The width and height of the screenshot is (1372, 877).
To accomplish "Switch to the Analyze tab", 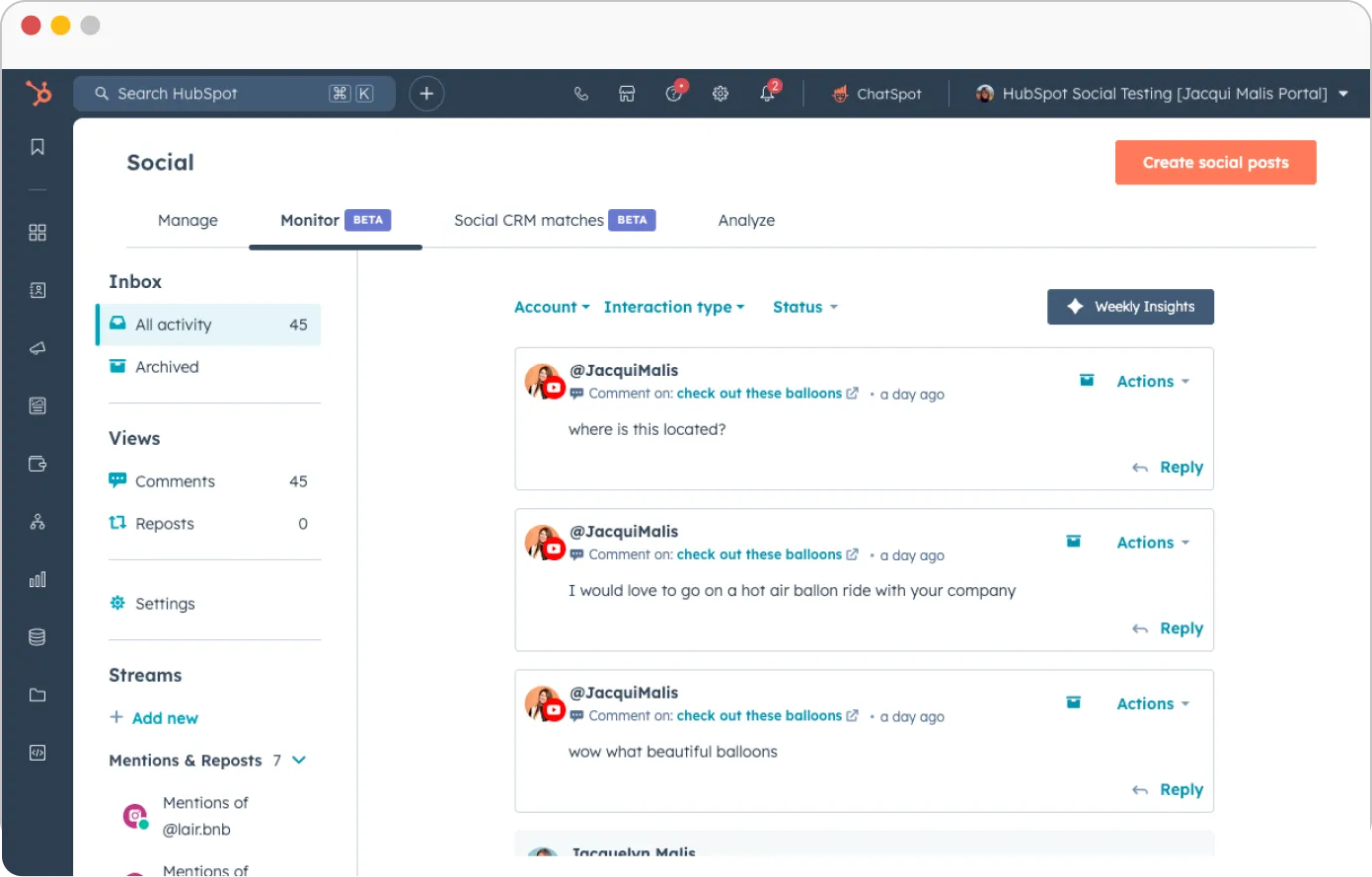I will tap(746, 220).
